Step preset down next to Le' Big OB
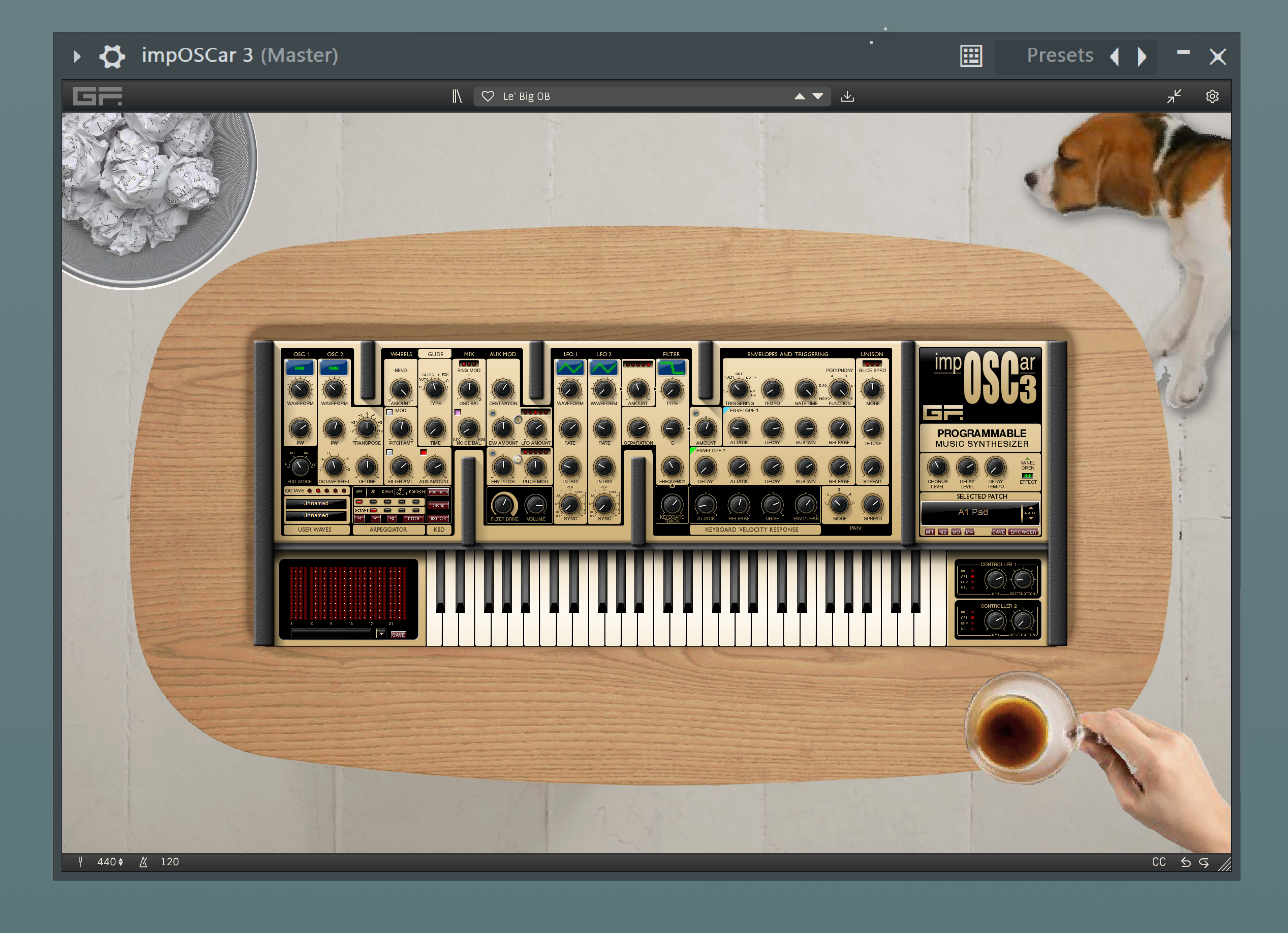This screenshot has height=933, width=1288. pos(818,97)
